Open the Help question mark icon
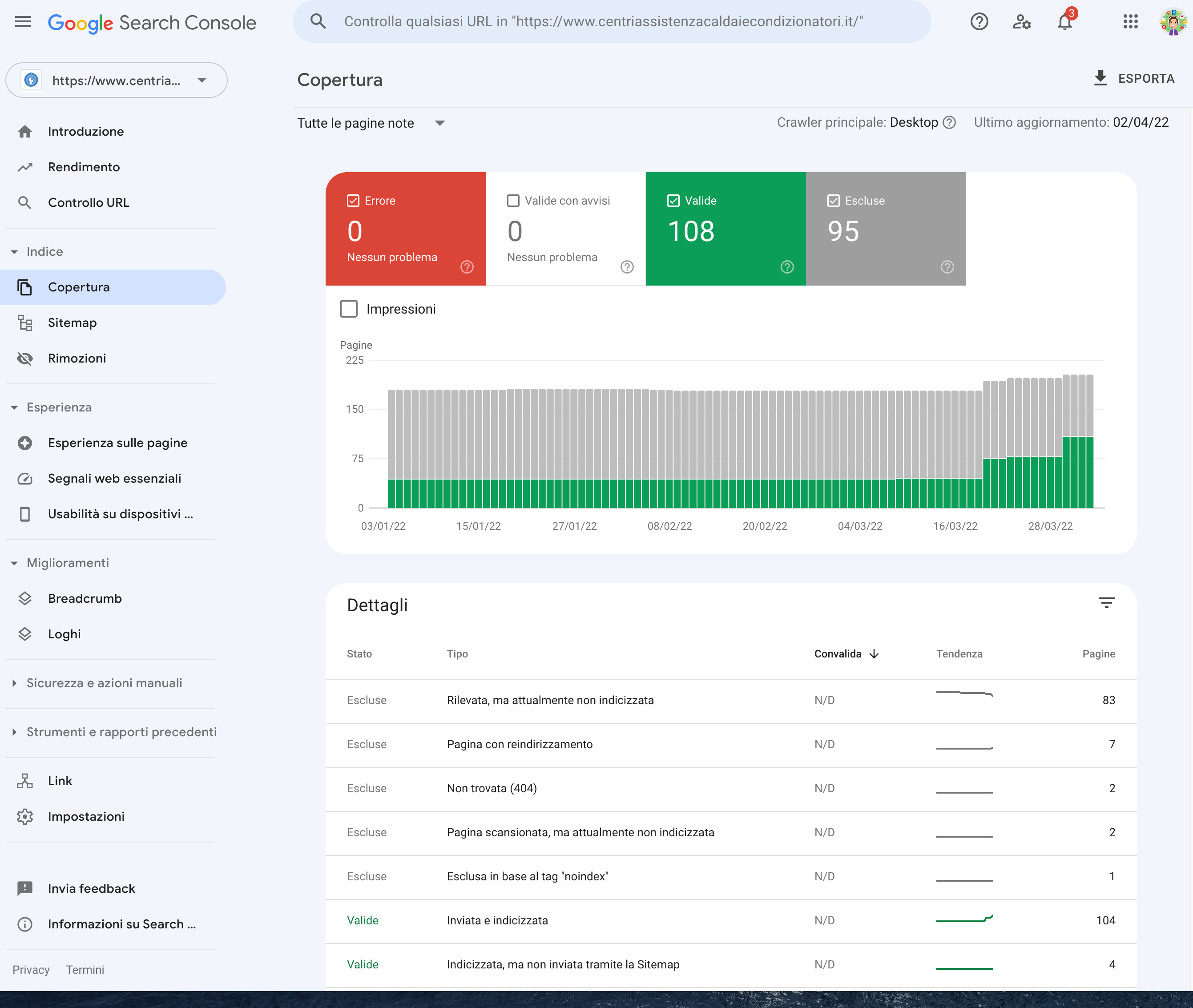 (979, 22)
